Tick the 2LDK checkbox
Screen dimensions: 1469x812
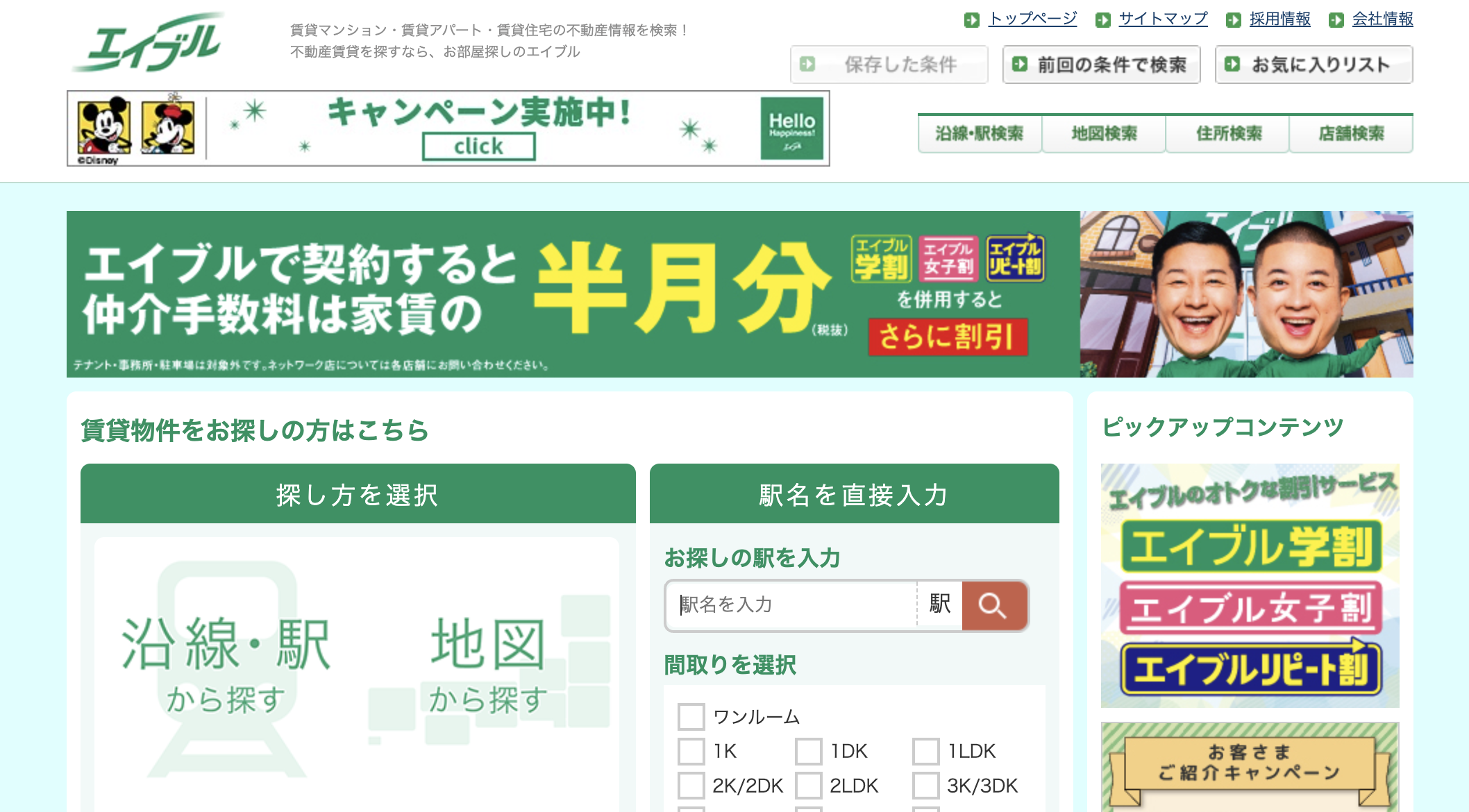[809, 786]
